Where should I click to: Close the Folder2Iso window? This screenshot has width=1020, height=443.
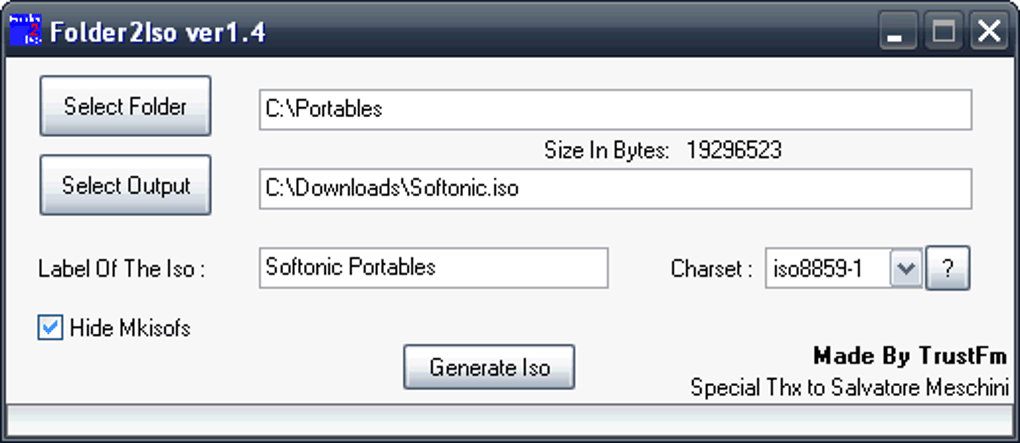click(989, 31)
